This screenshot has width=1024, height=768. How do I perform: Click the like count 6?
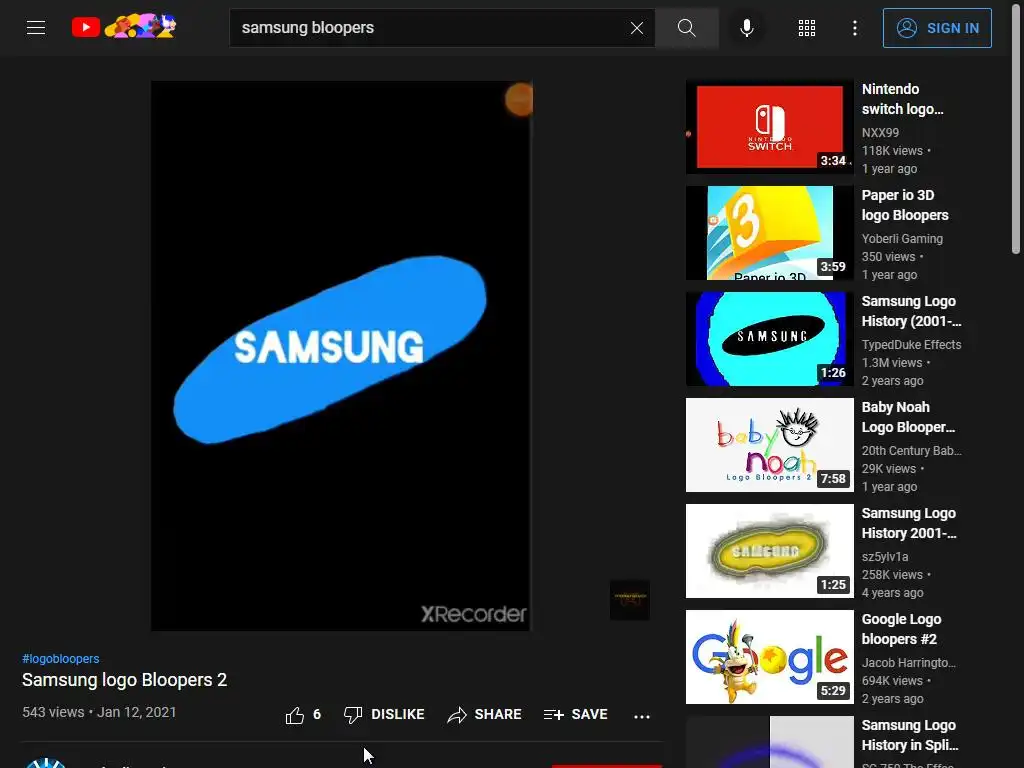coord(317,714)
